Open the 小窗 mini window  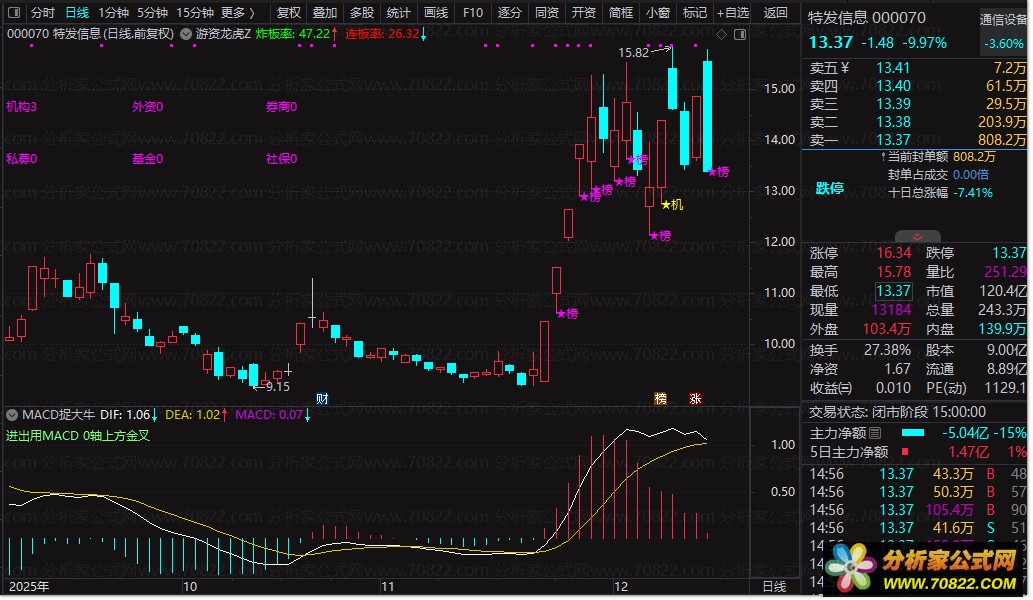point(657,13)
